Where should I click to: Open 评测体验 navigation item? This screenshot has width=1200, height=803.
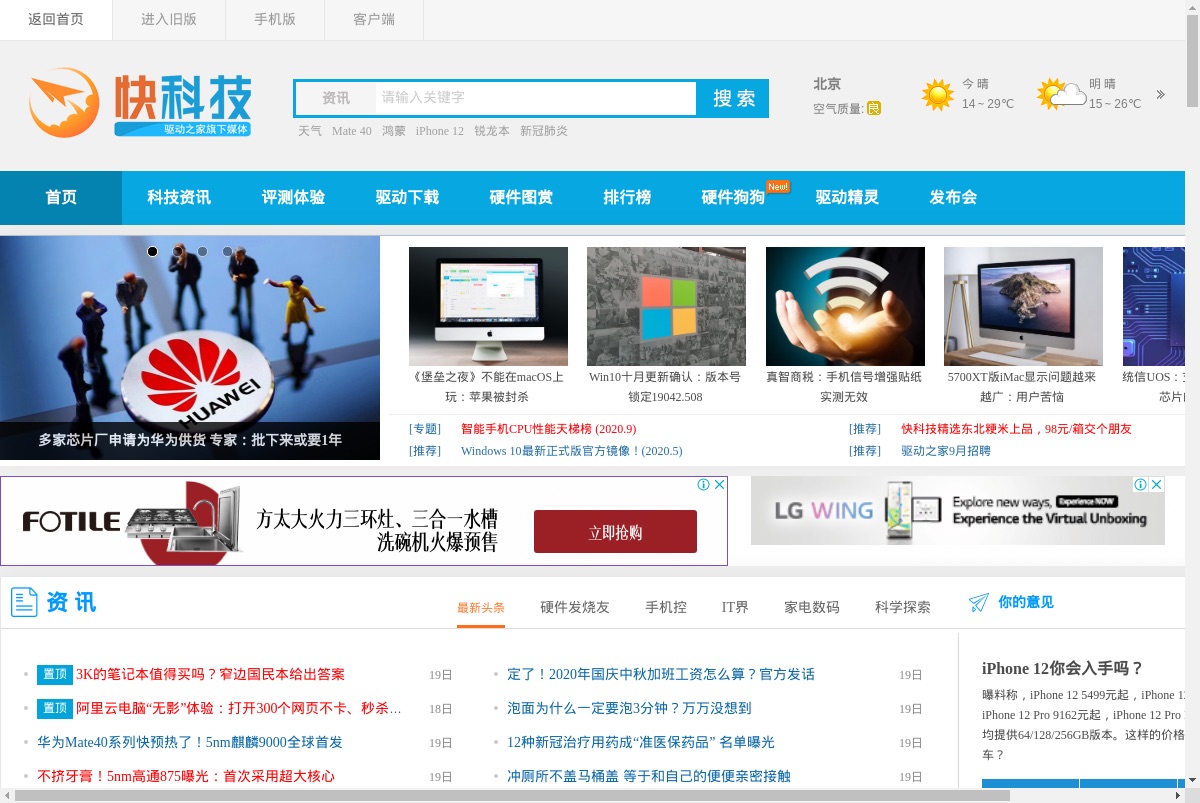click(x=293, y=198)
